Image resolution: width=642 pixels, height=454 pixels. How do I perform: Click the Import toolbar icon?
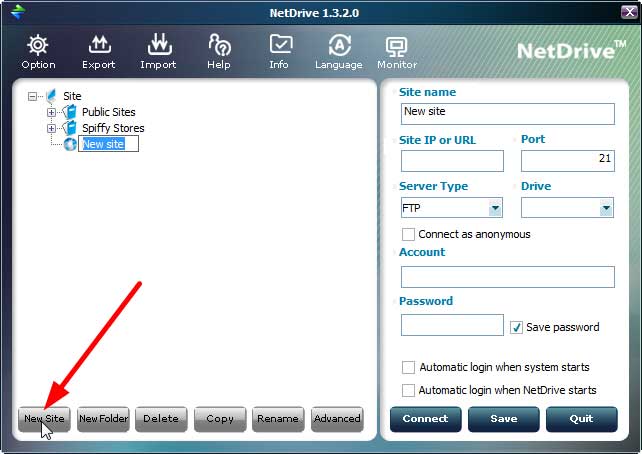click(159, 44)
